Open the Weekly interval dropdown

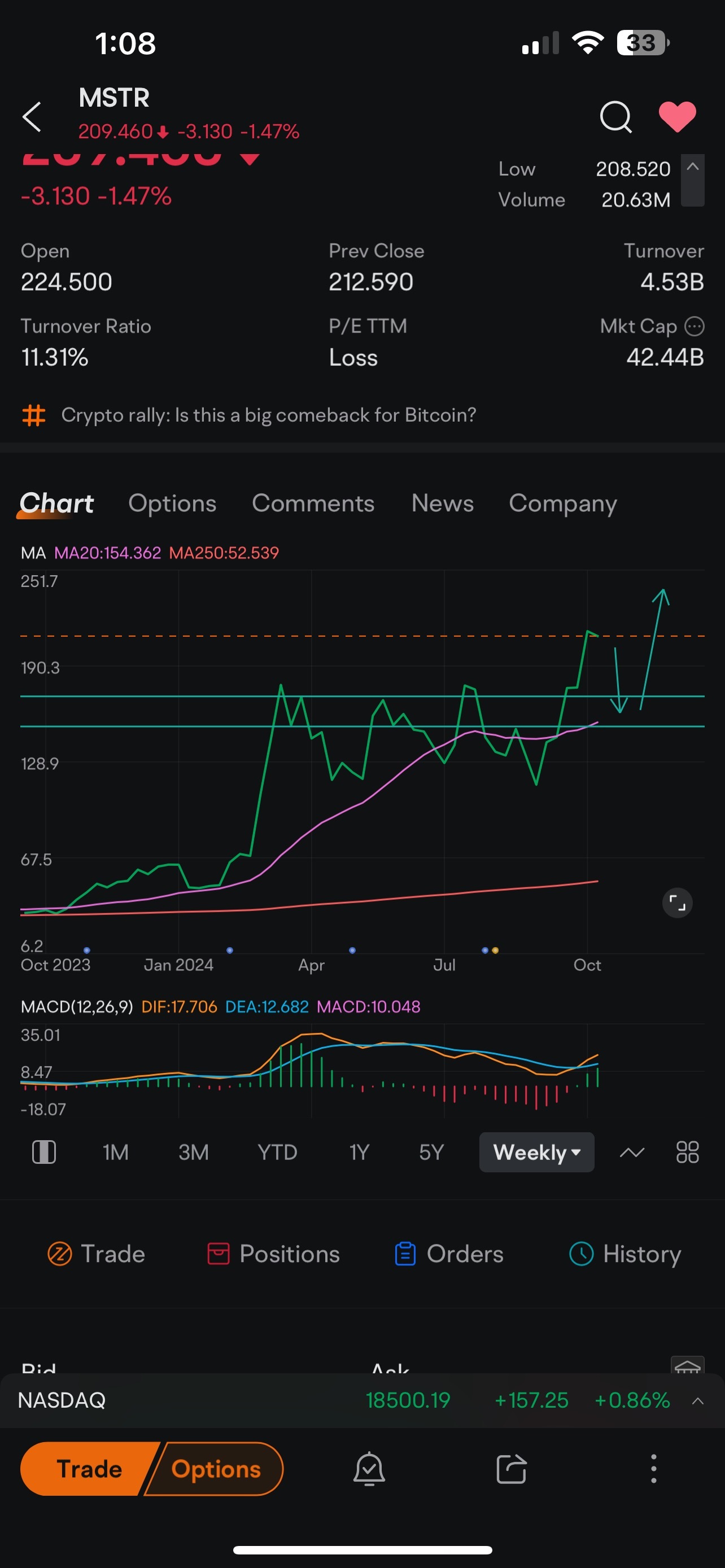[x=536, y=1152]
